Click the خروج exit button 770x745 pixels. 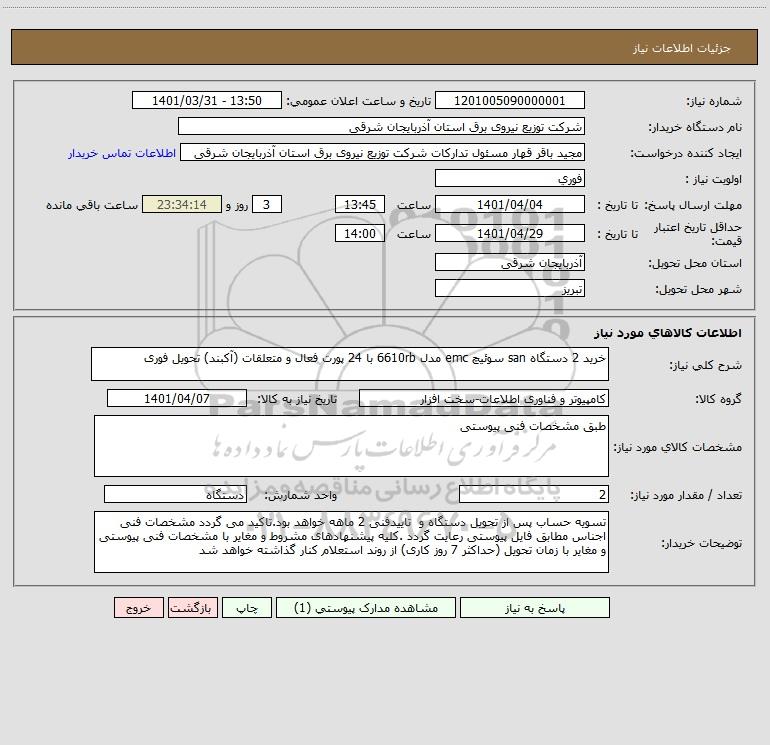[138, 607]
